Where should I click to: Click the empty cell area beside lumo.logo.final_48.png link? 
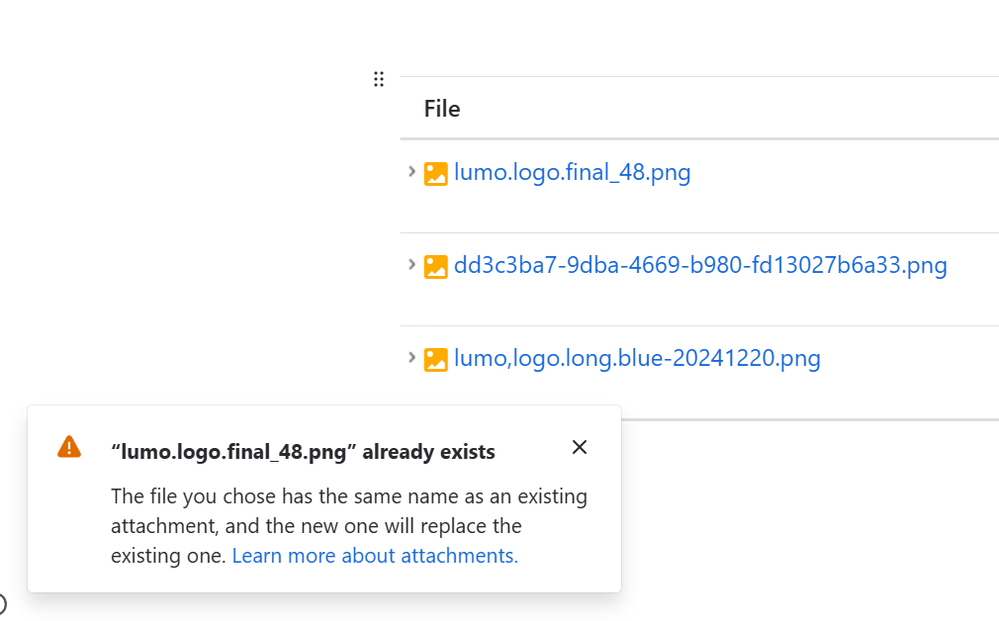pyautogui.click(x=841, y=173)
